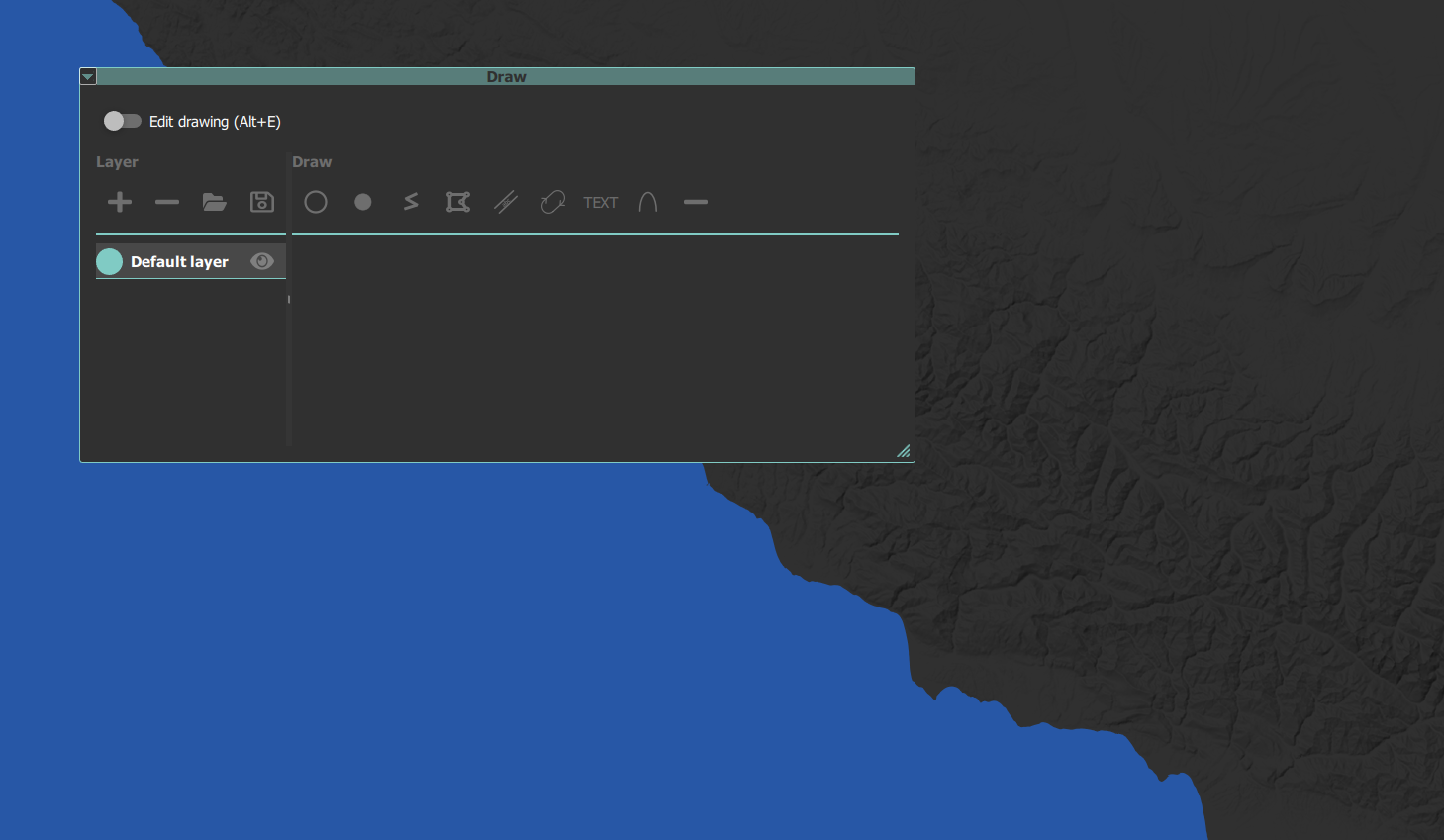
Task: Select the parallel diagonal lines draw tool
Action: click(x=506, y=202)
